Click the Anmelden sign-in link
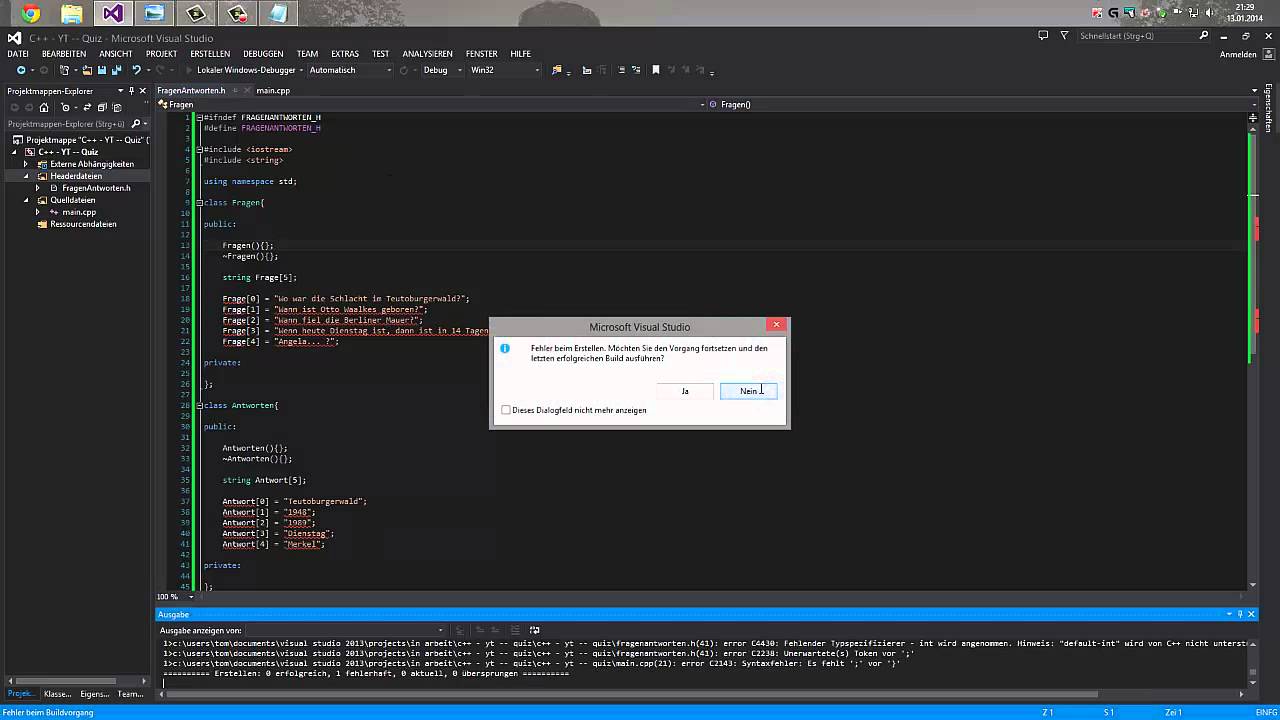 1238,54
